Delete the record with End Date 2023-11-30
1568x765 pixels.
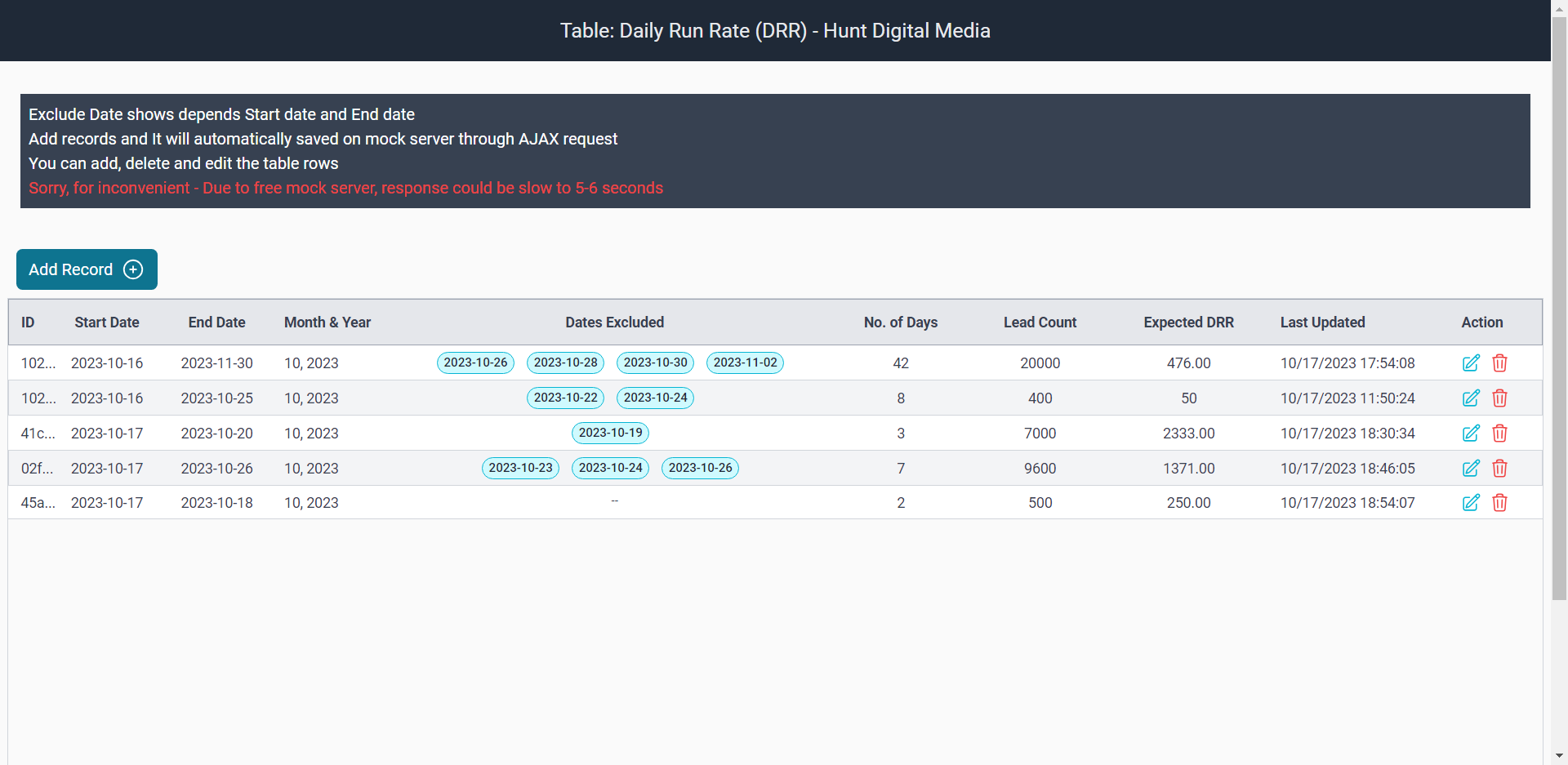[x=1500, y=363]
